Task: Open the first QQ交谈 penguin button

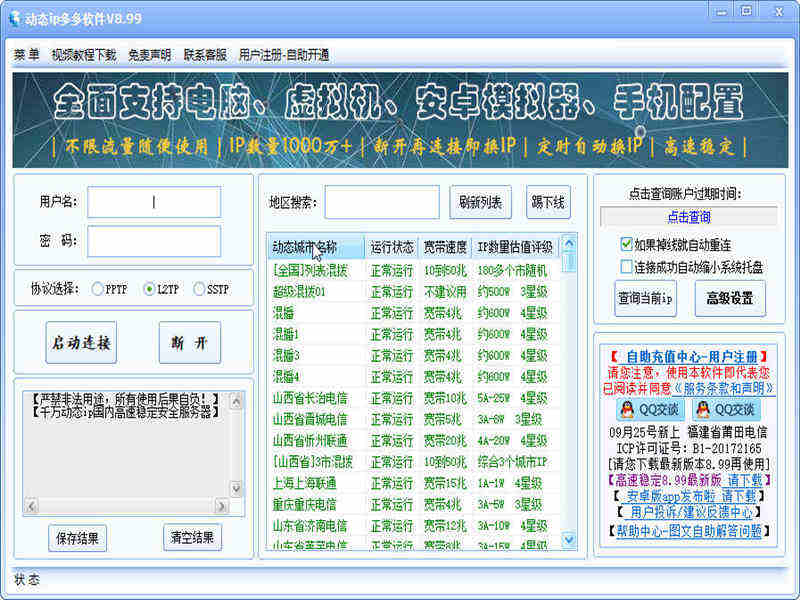Action: (x=649, y=409)
